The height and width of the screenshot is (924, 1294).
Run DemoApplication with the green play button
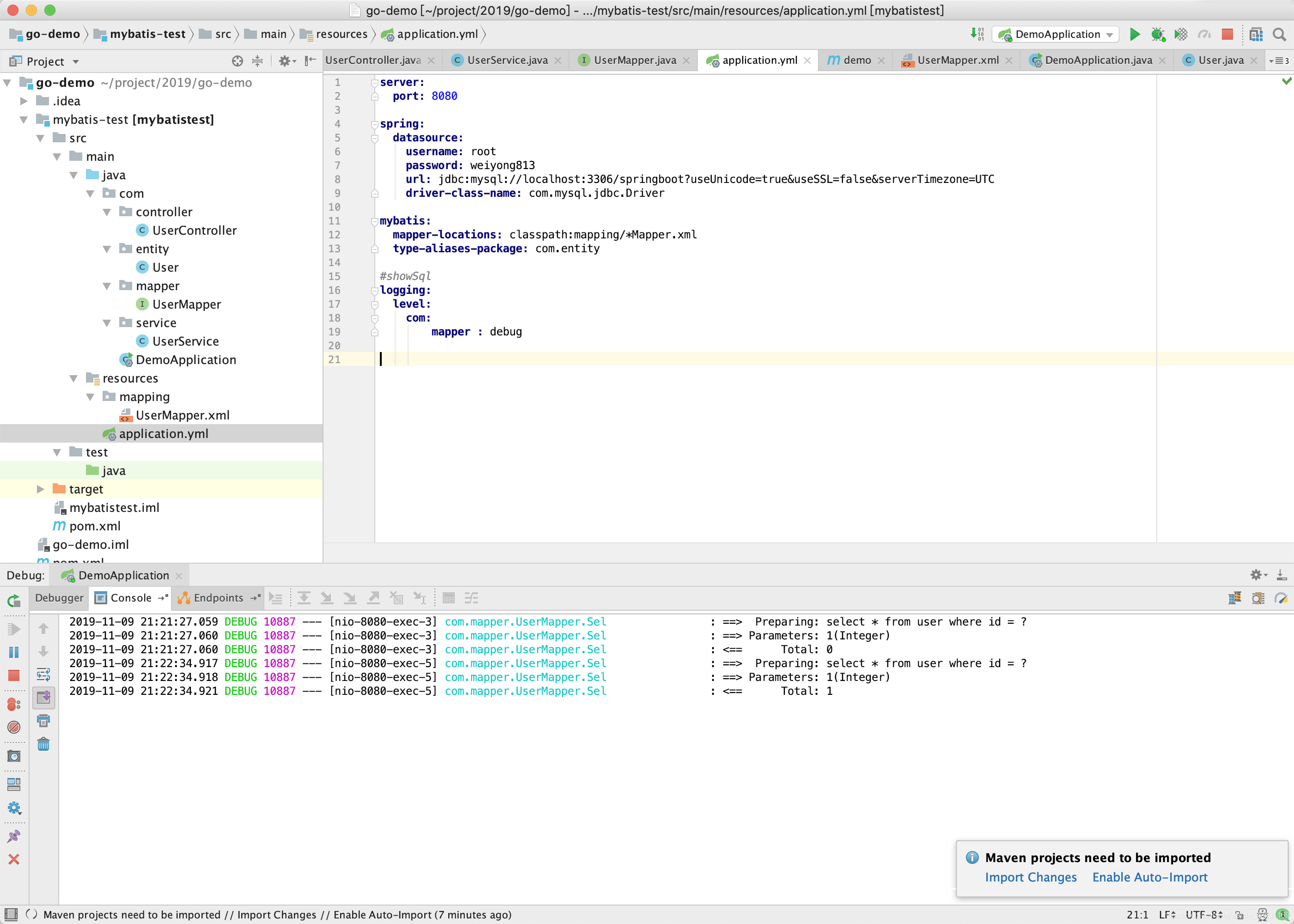click(1134, 34)
